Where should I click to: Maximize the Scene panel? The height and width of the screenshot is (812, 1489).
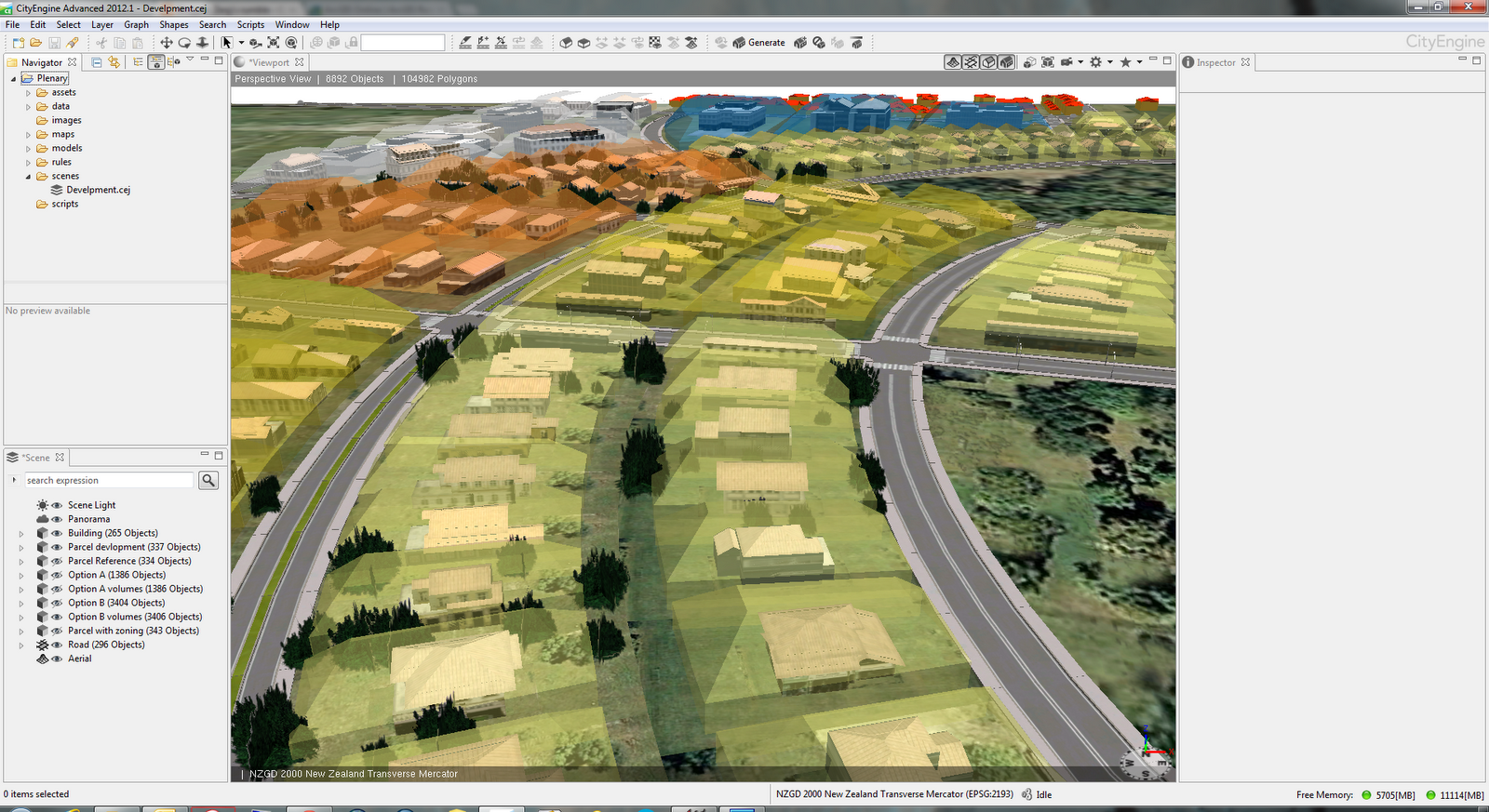coord(219,456)
